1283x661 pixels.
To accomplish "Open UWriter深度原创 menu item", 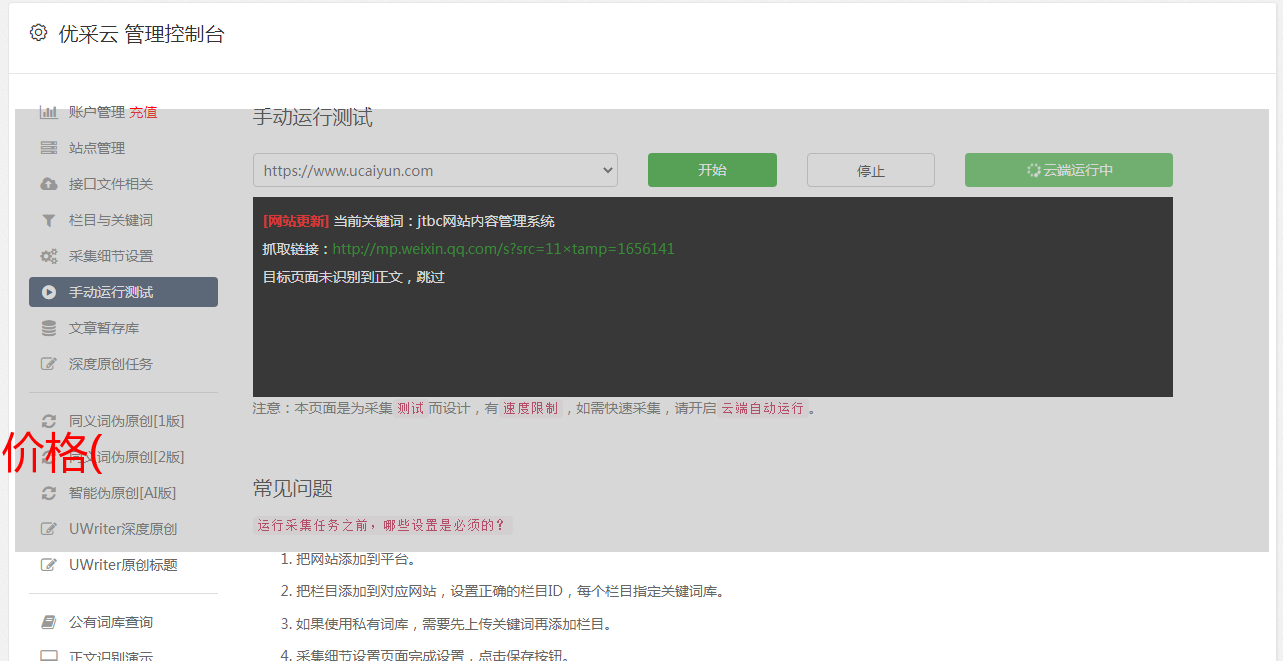I will coord(122,529).
